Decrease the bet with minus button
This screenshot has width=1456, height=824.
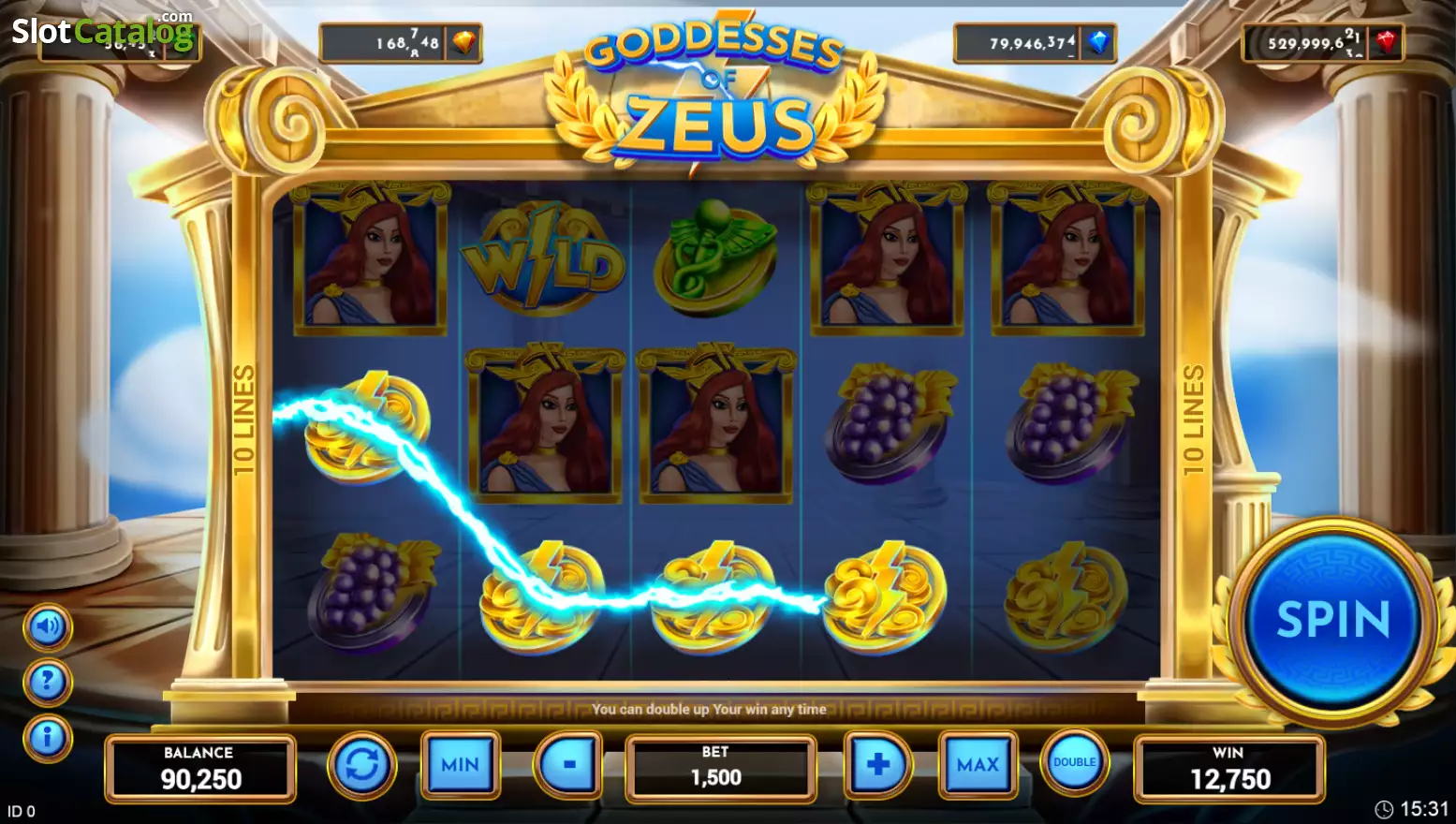[568, 765]
